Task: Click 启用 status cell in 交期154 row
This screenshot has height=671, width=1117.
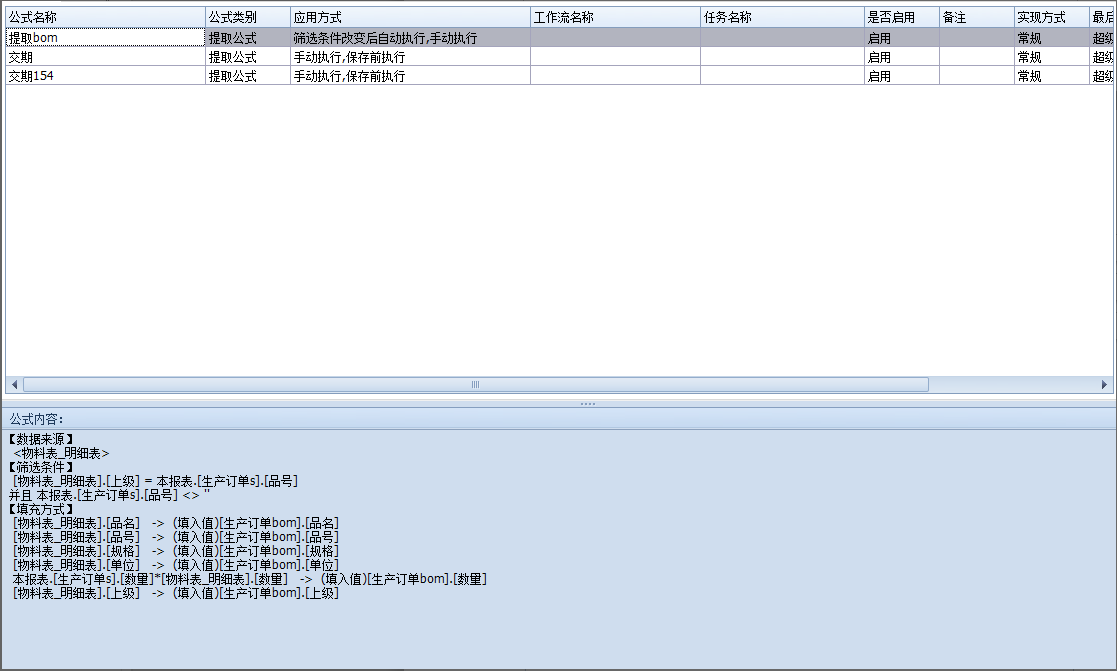Action: click(x=900, y=76)
